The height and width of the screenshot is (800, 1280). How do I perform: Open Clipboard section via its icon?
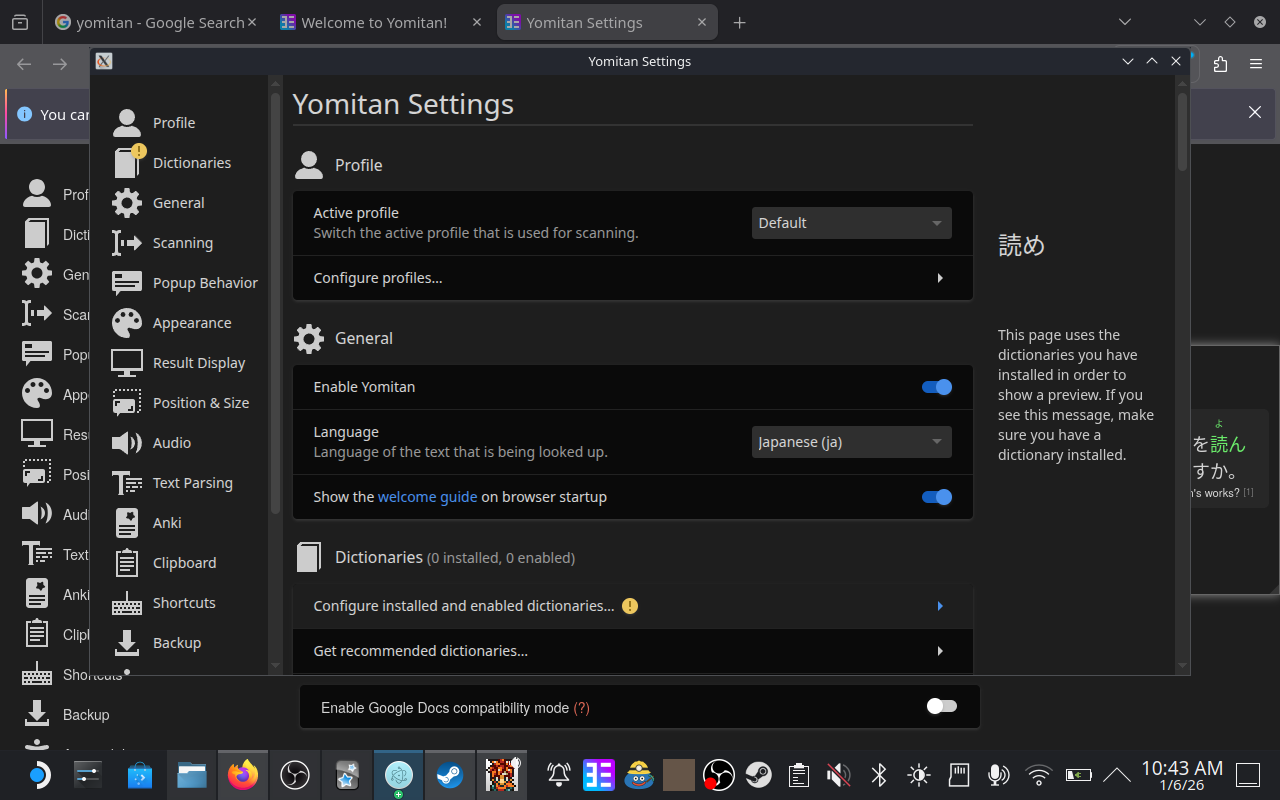[x=127, y=563]
